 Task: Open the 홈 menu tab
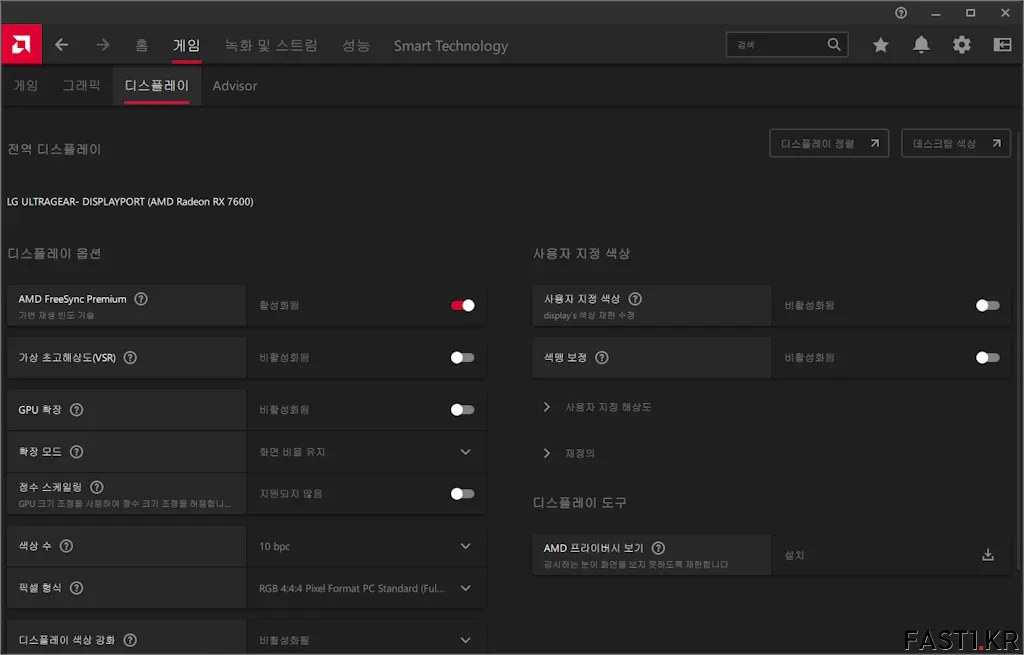click(141, 45)
